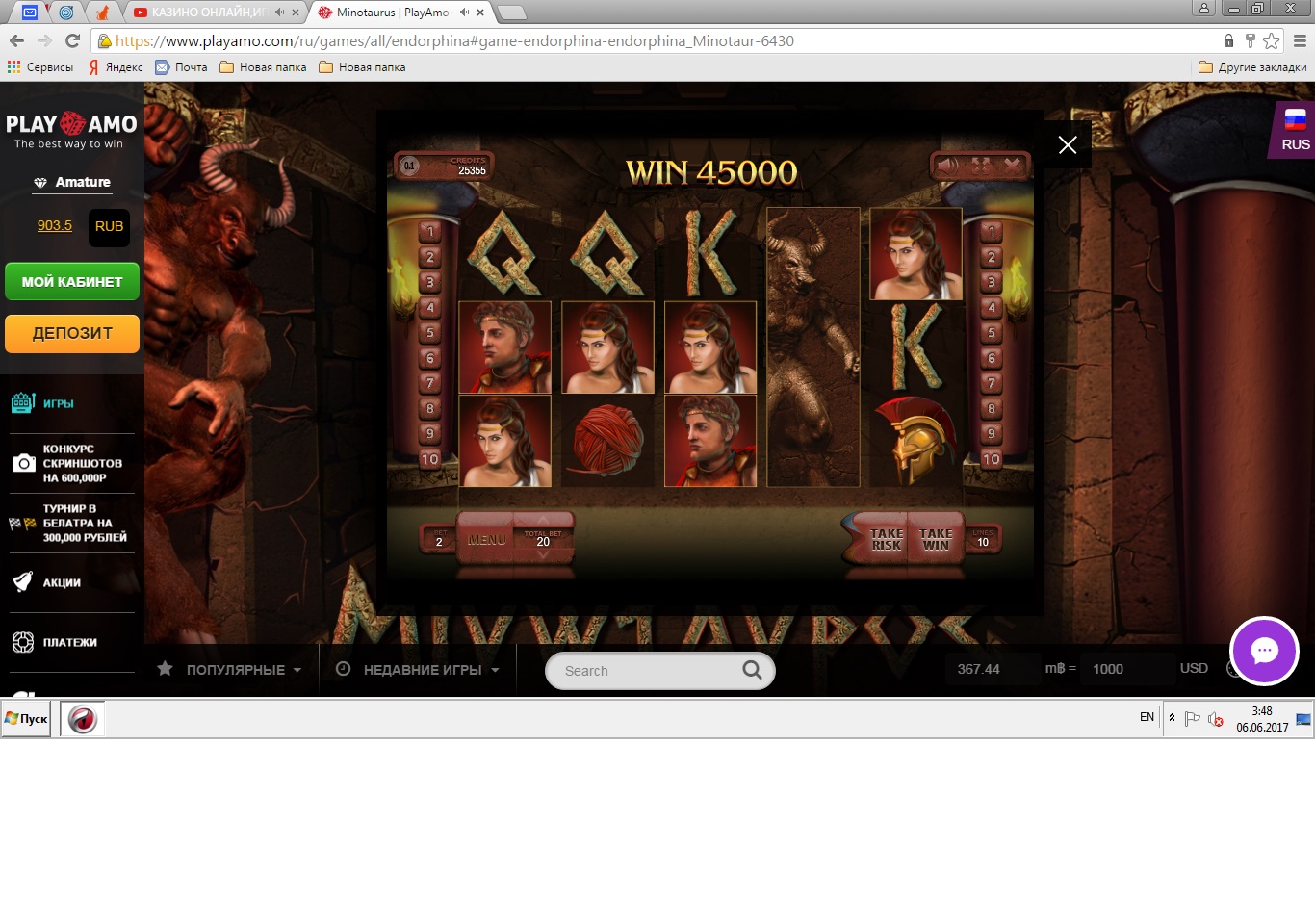1315x924 pixels.
Task: Bookmark this page with the star icon
Action: 1272,40
